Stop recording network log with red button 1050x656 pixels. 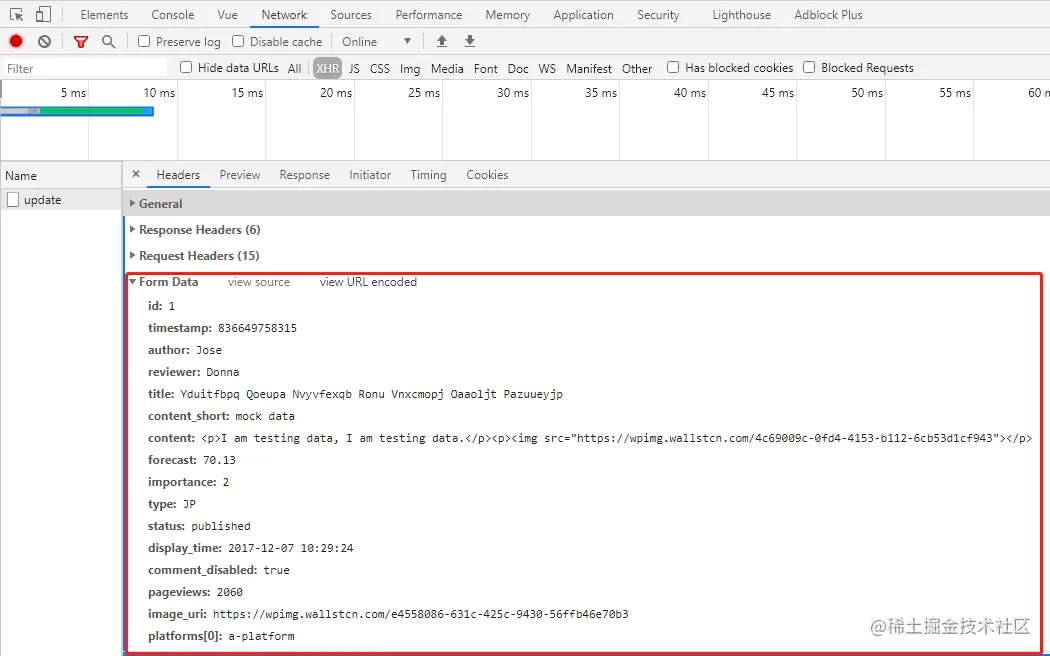pyautogui.click(x=16, y=42)
